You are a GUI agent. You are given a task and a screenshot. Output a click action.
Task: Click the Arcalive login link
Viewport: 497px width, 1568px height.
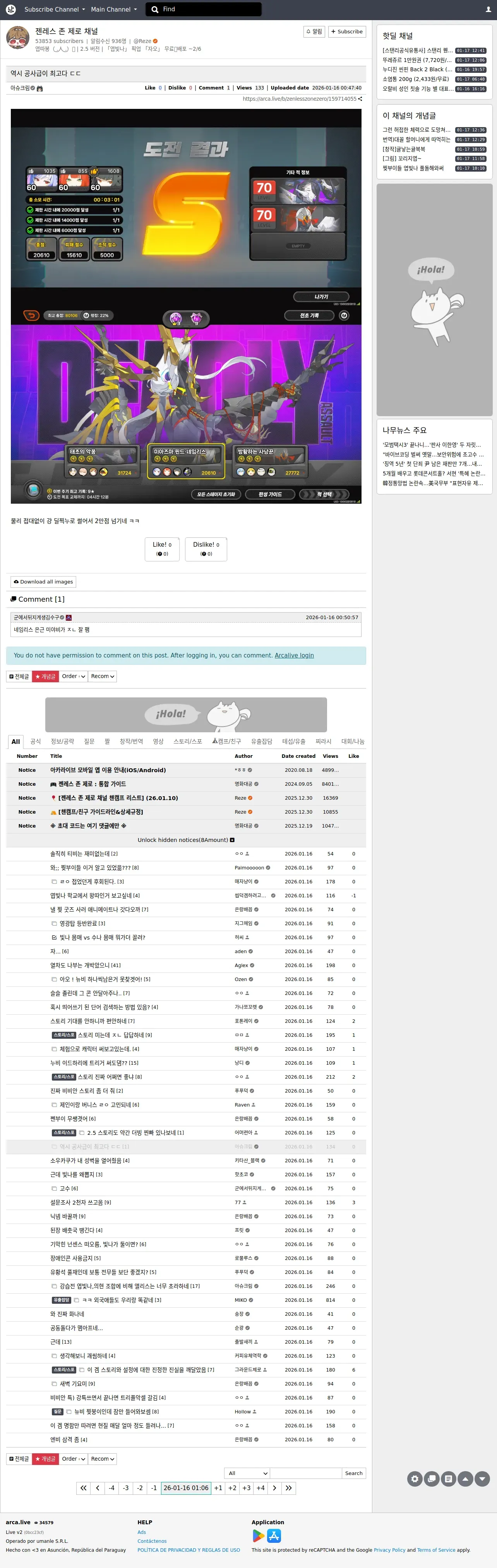point(295,655)
